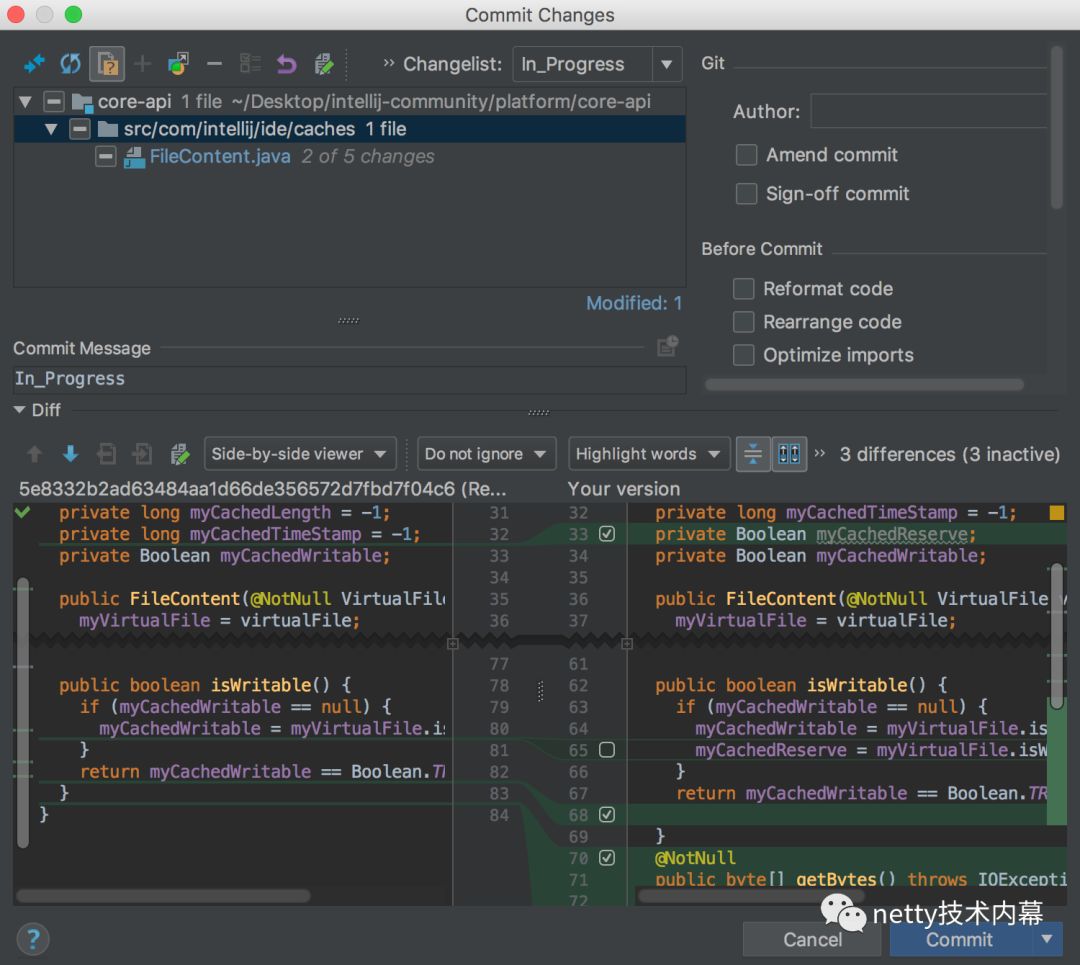Toggle the core-api module checkbox
Image resolution: width=1080 pixels, height=965 pixels.
(x=54, y=102)
